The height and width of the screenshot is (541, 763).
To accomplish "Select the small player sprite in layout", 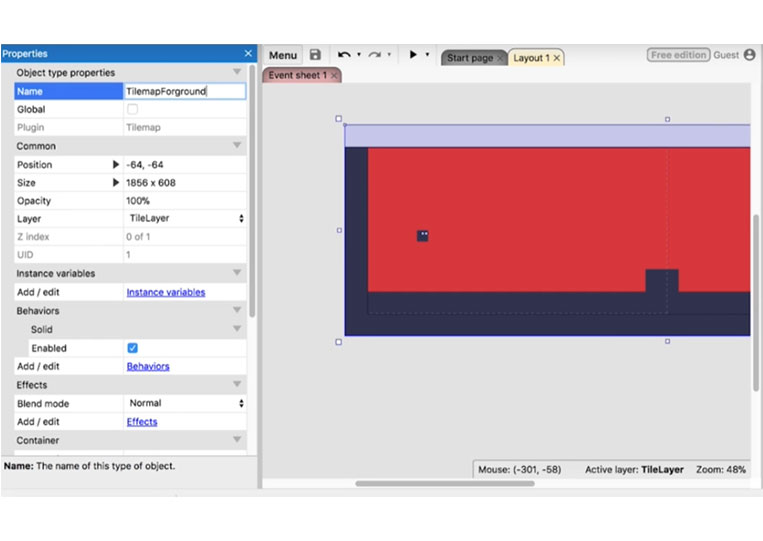I will click(422, 236).
